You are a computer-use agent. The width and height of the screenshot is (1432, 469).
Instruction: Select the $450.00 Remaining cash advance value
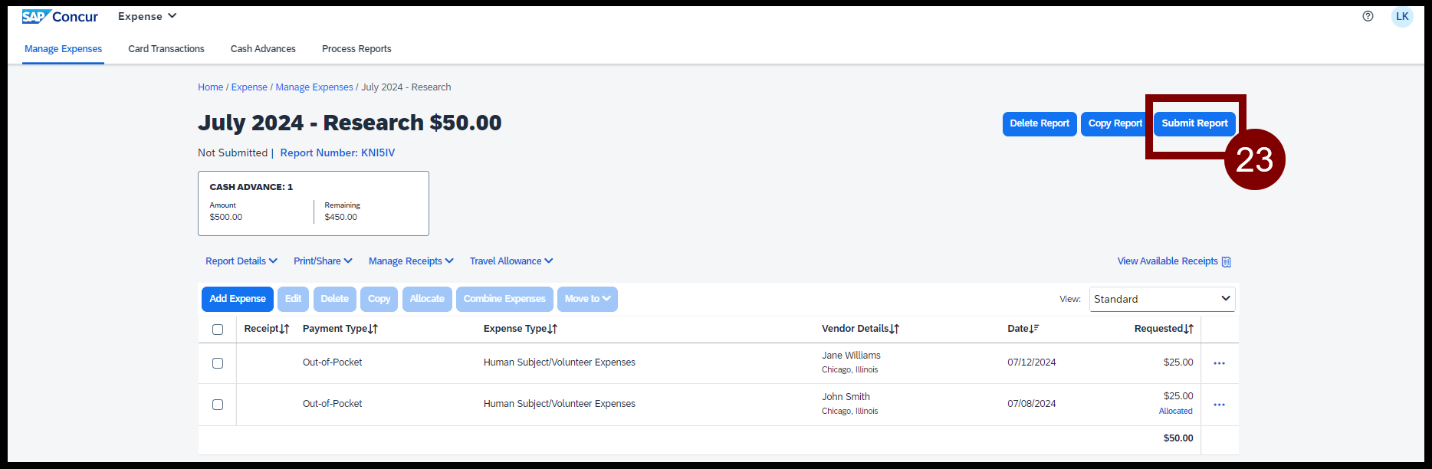pos(341,217)
